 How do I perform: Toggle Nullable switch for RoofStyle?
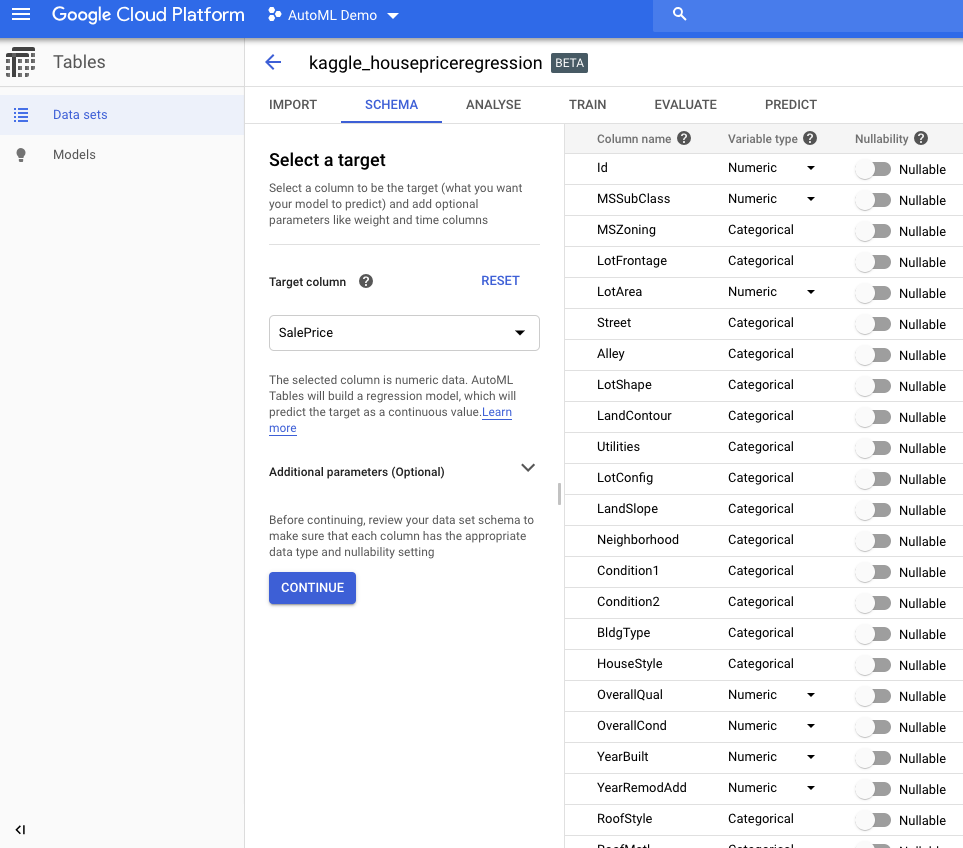coord(873,820)
